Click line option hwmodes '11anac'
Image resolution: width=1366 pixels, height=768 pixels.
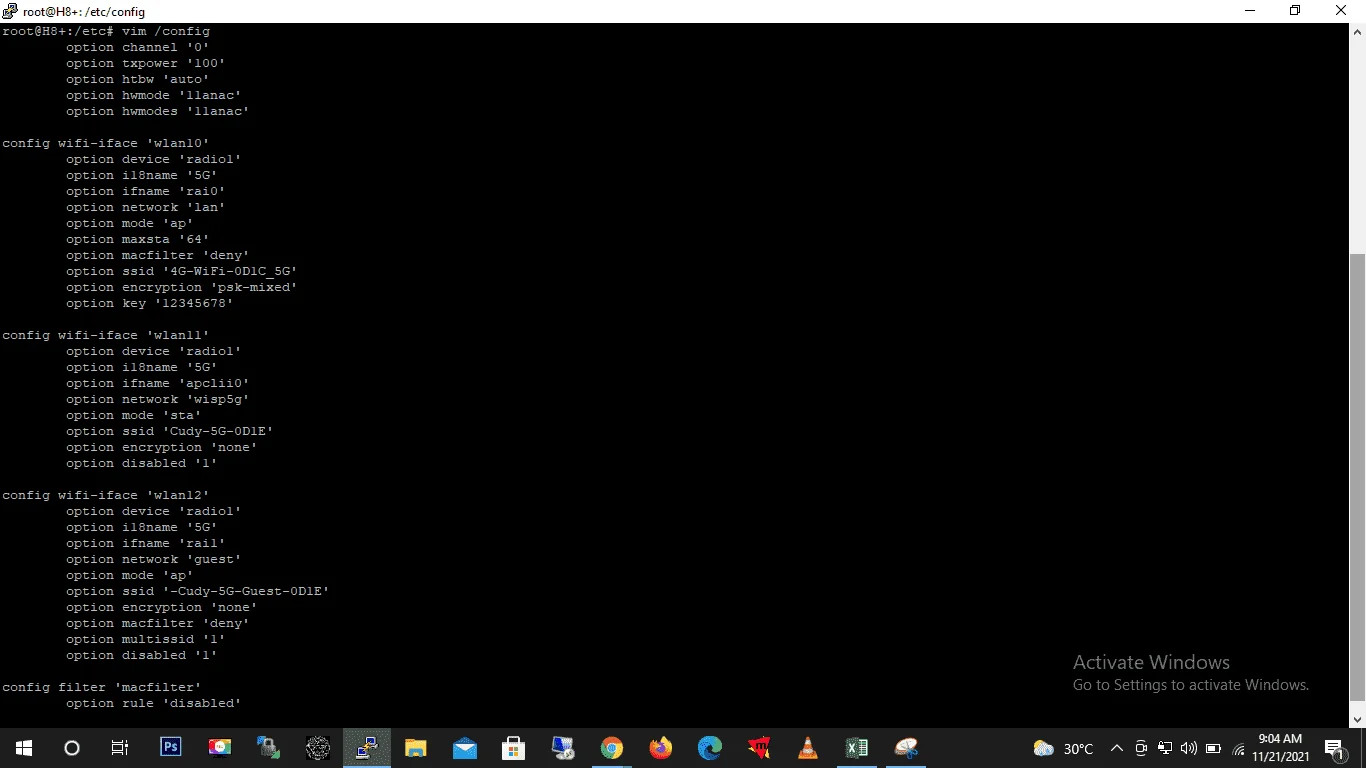click(x=158, y=111)
